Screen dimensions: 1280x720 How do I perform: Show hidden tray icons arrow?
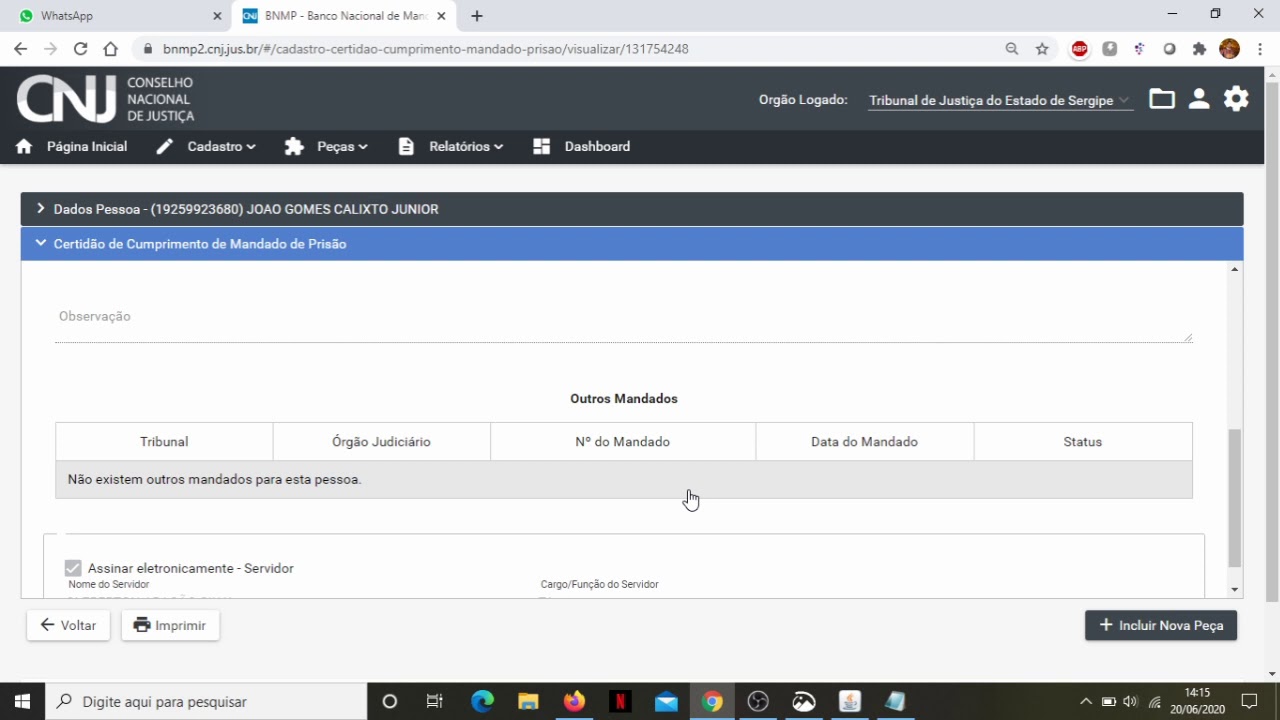tap(1086, 701)
